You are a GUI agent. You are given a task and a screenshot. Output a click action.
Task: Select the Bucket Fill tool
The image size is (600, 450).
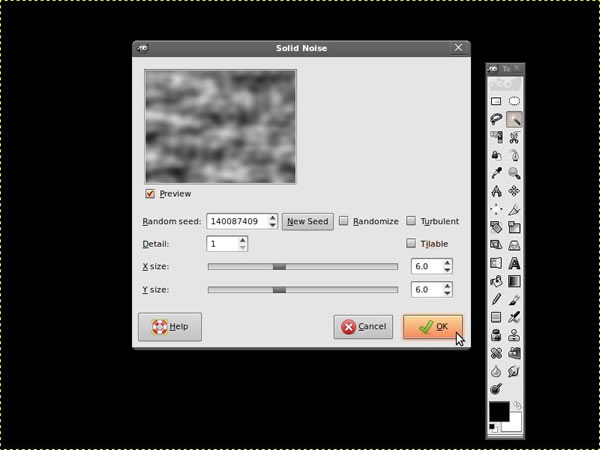tap(496, 281)
